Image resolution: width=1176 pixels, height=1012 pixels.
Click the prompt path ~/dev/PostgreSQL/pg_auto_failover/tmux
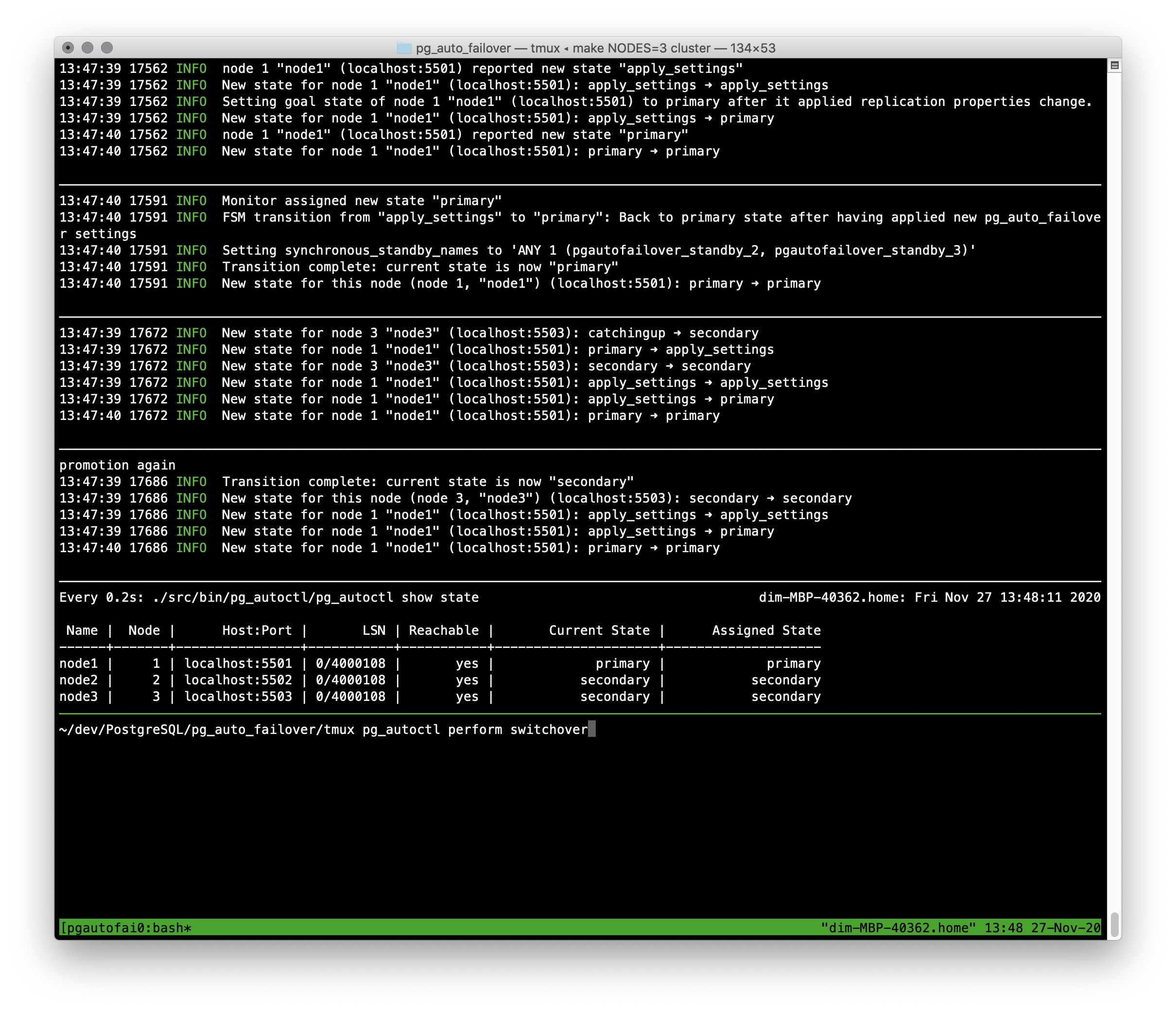tap(207, 729)
